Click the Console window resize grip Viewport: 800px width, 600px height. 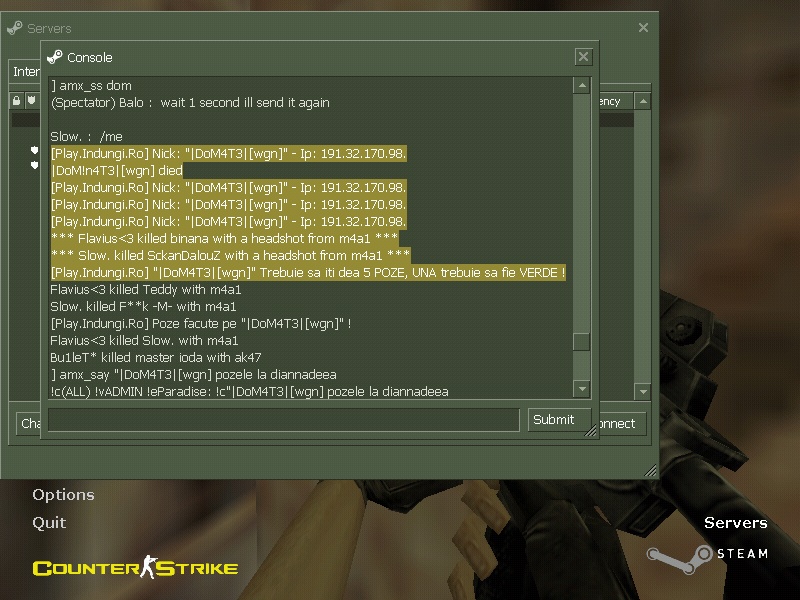(591, 430)
